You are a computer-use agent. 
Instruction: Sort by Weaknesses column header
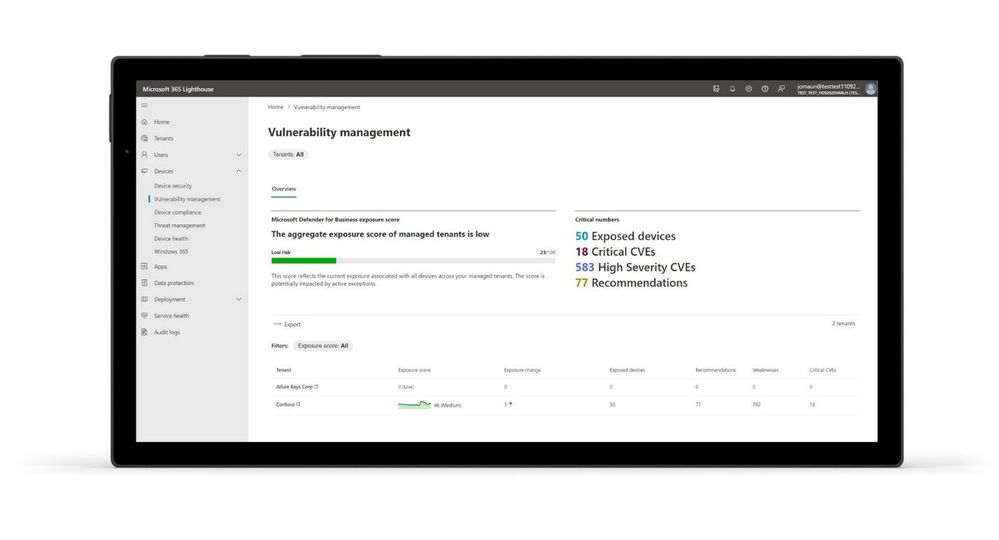[x=765, y=370]
